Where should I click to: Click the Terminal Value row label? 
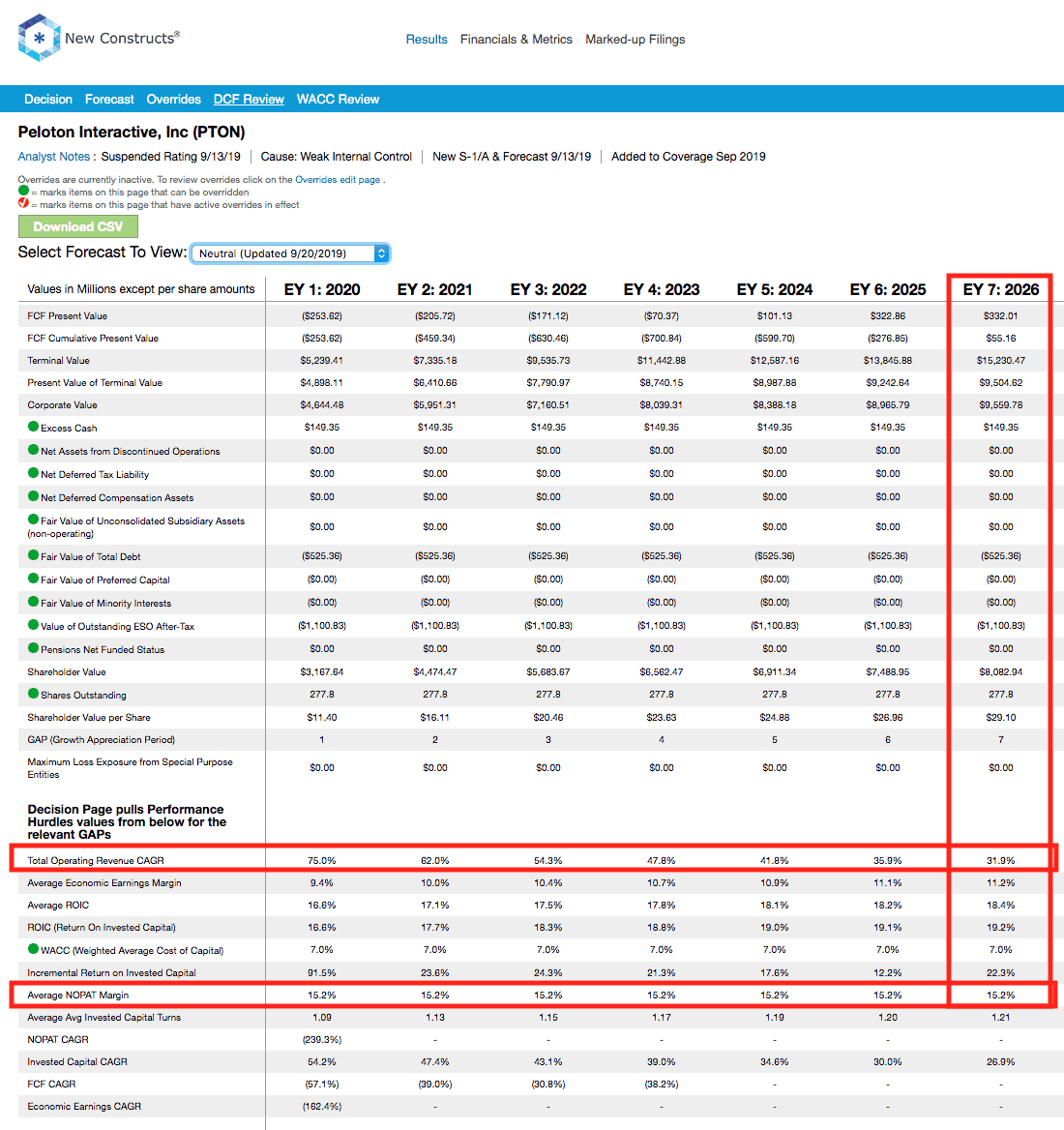[58, 360]
